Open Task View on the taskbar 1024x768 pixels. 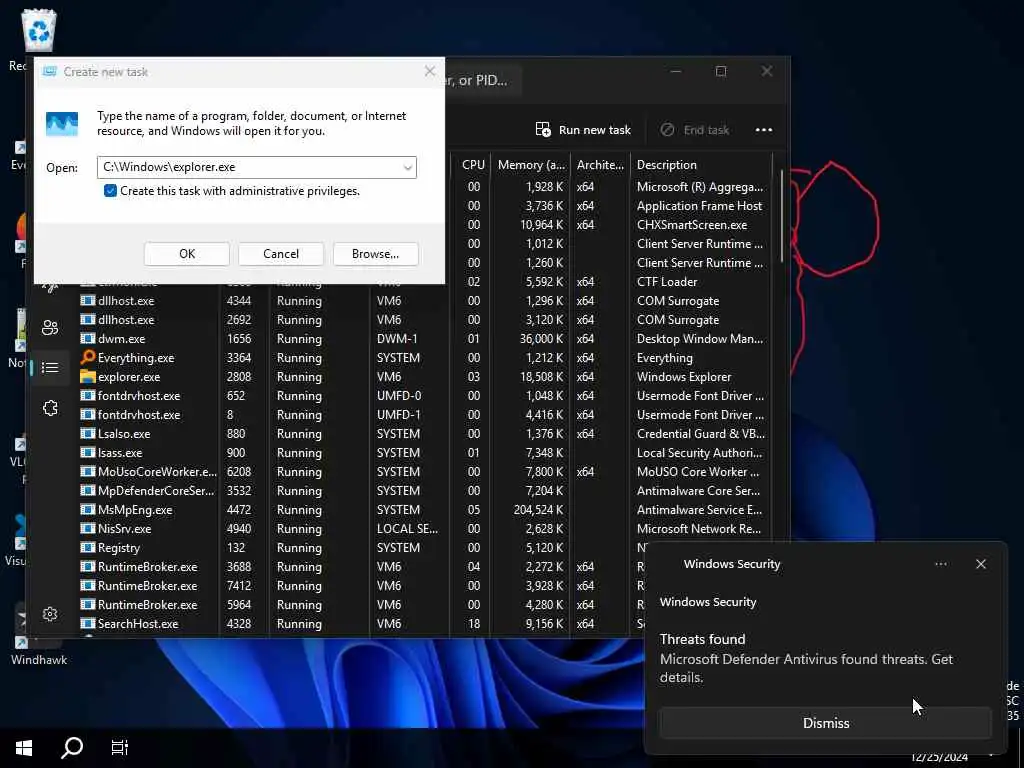[120, 747]
